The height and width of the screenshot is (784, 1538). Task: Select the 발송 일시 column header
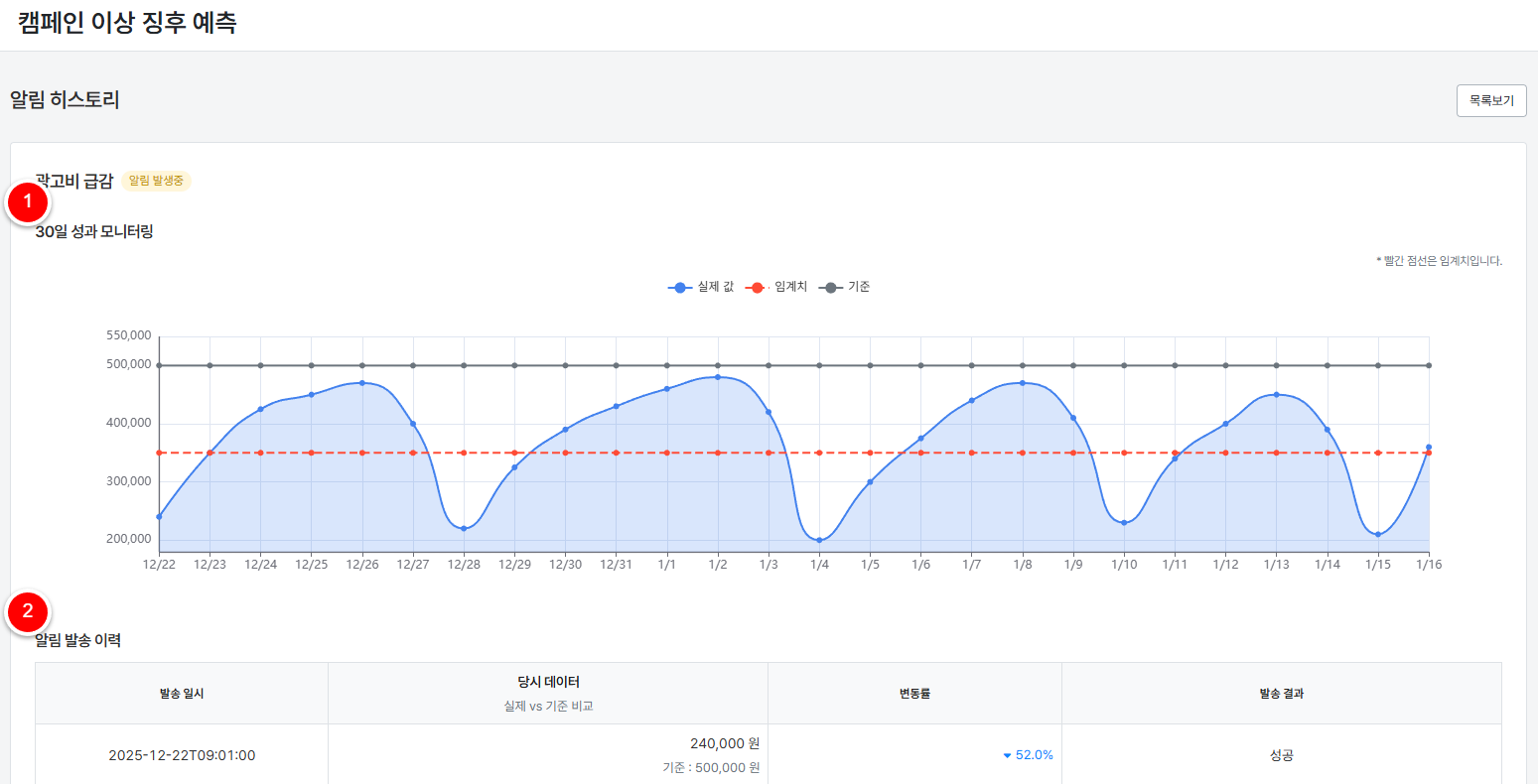click(182, 694)
